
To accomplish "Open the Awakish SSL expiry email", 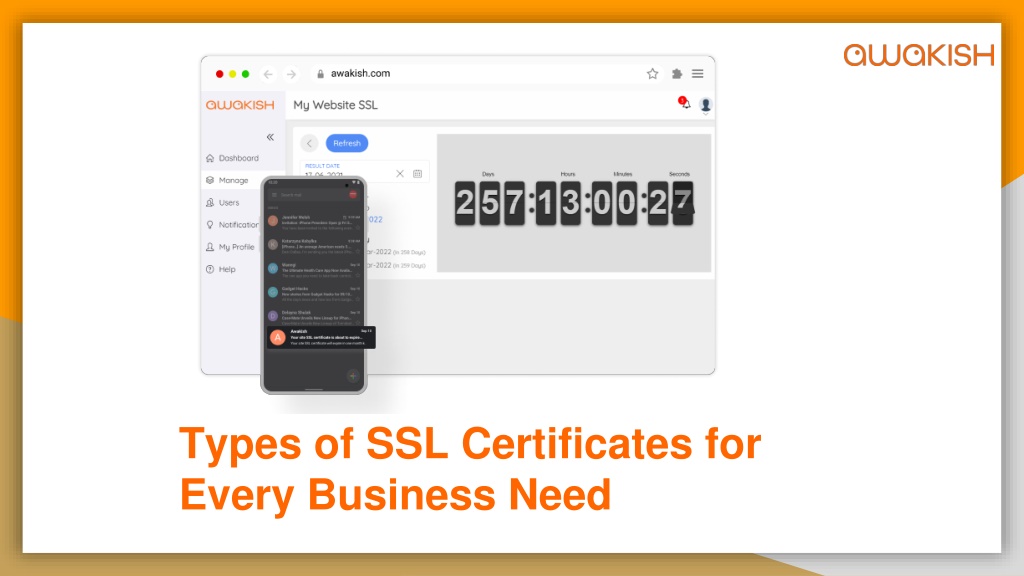I will pyautogui.click(x=321, y=337).
